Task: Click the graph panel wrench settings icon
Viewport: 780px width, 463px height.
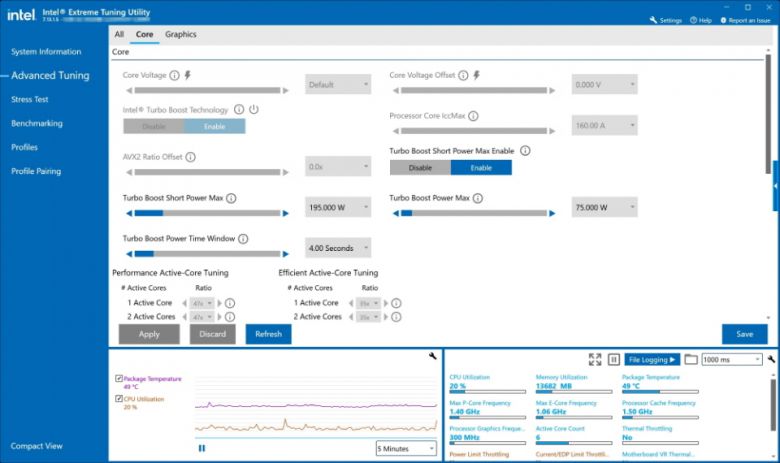Action: point(431,357)
